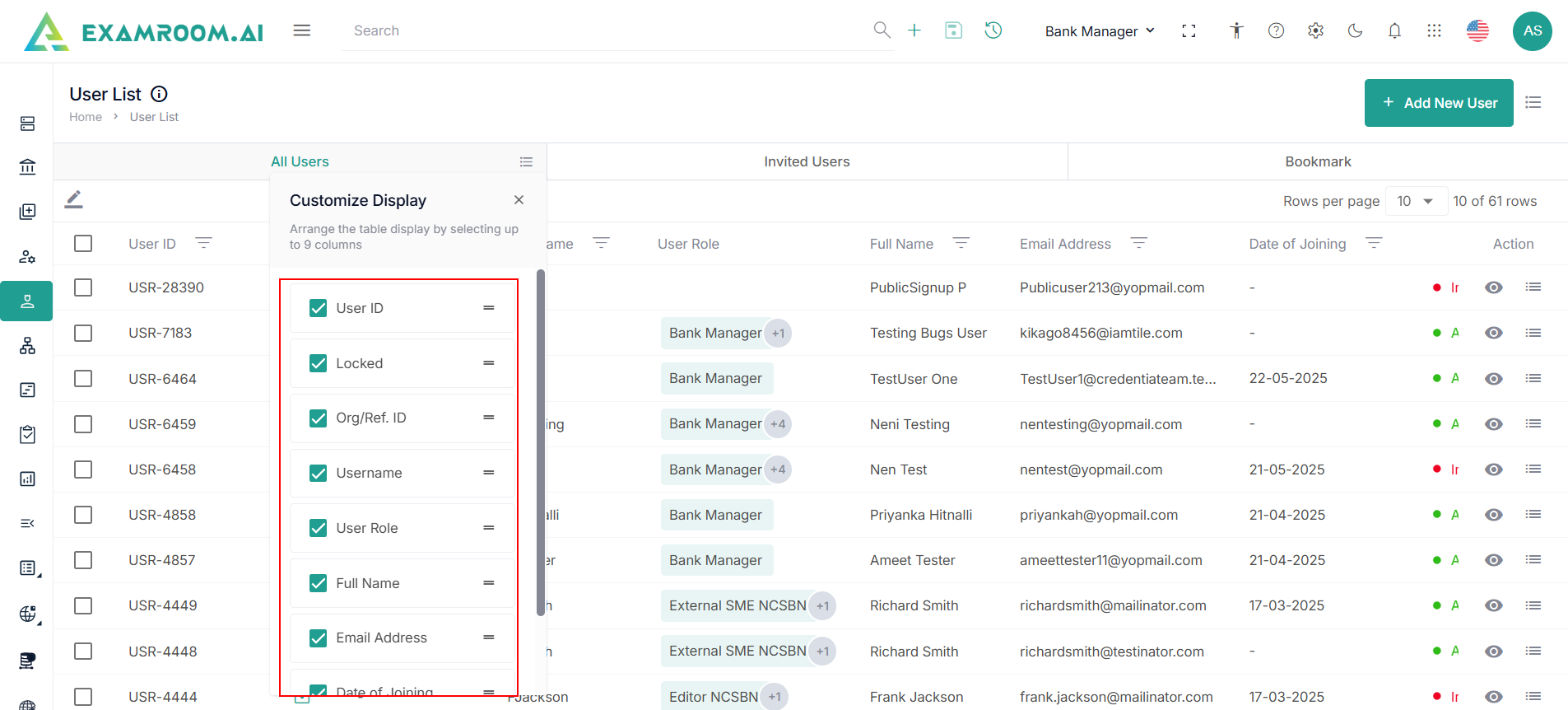1568x710 pixels.
Task: Click the Customize Display panel scrollbar
Action: click(541, 442)
